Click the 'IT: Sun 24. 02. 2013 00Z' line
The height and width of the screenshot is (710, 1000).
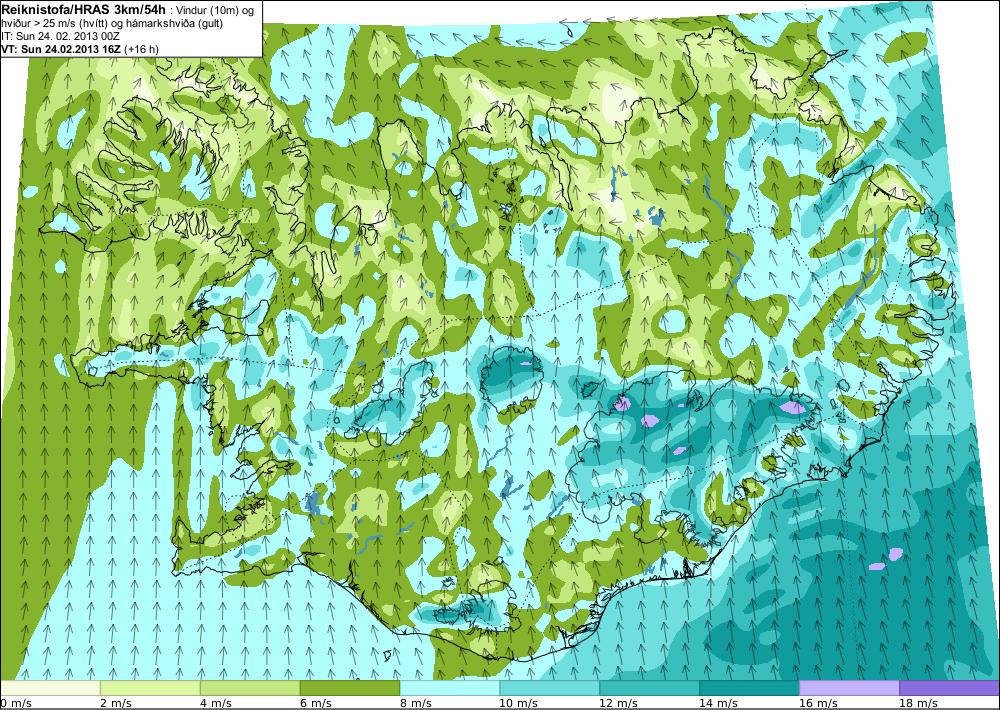pyautogui.click(x=61, y=36)
